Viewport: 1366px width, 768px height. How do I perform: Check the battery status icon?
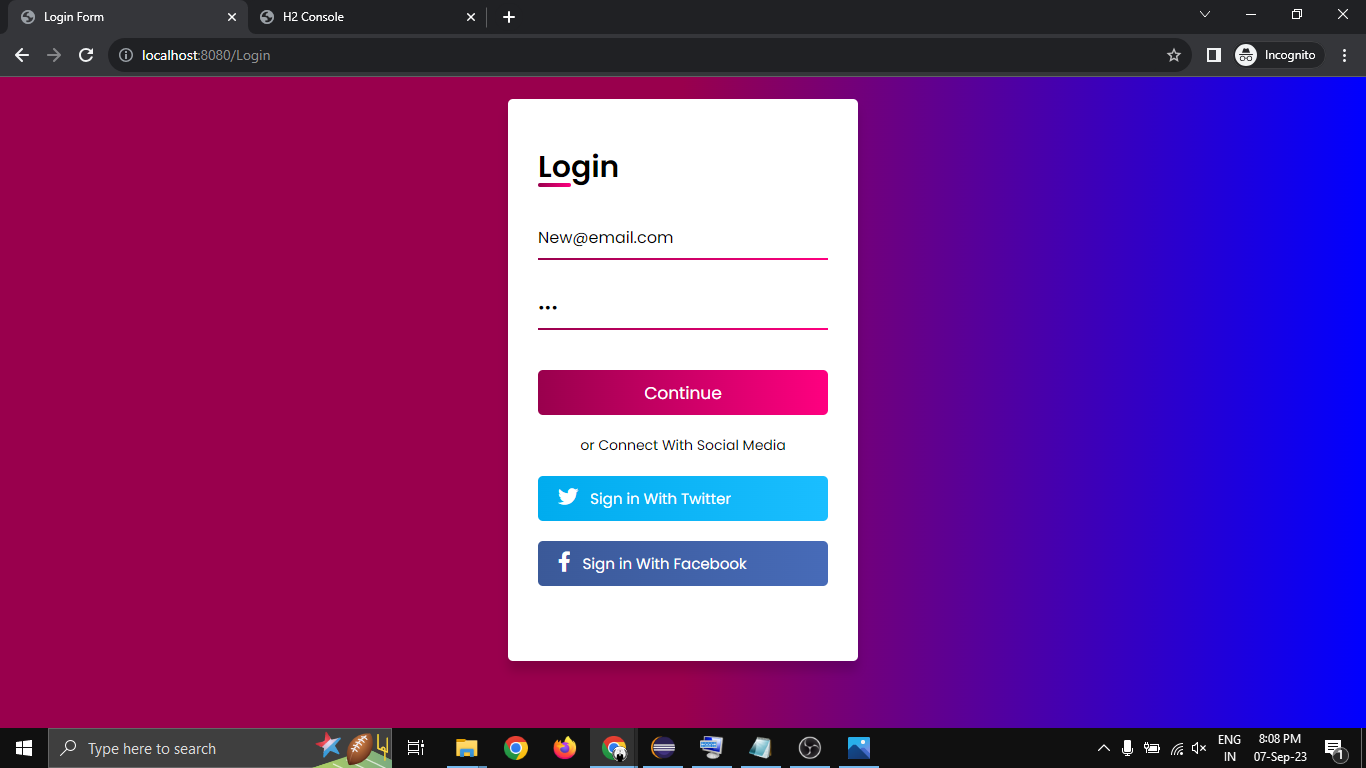tap(1152, 748)
